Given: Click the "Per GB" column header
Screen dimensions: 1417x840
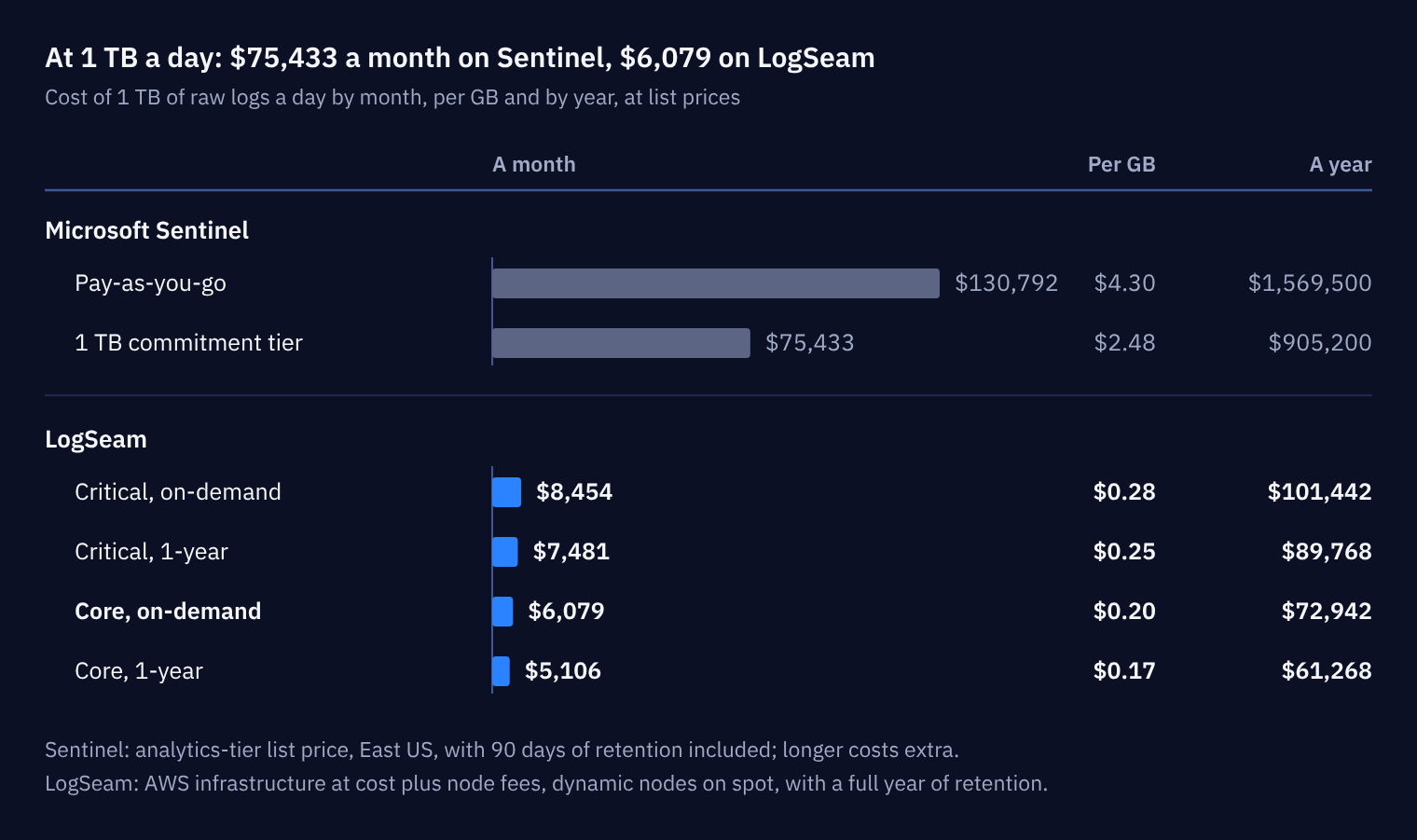Looking at the screenshot, I should point(1121,165).
